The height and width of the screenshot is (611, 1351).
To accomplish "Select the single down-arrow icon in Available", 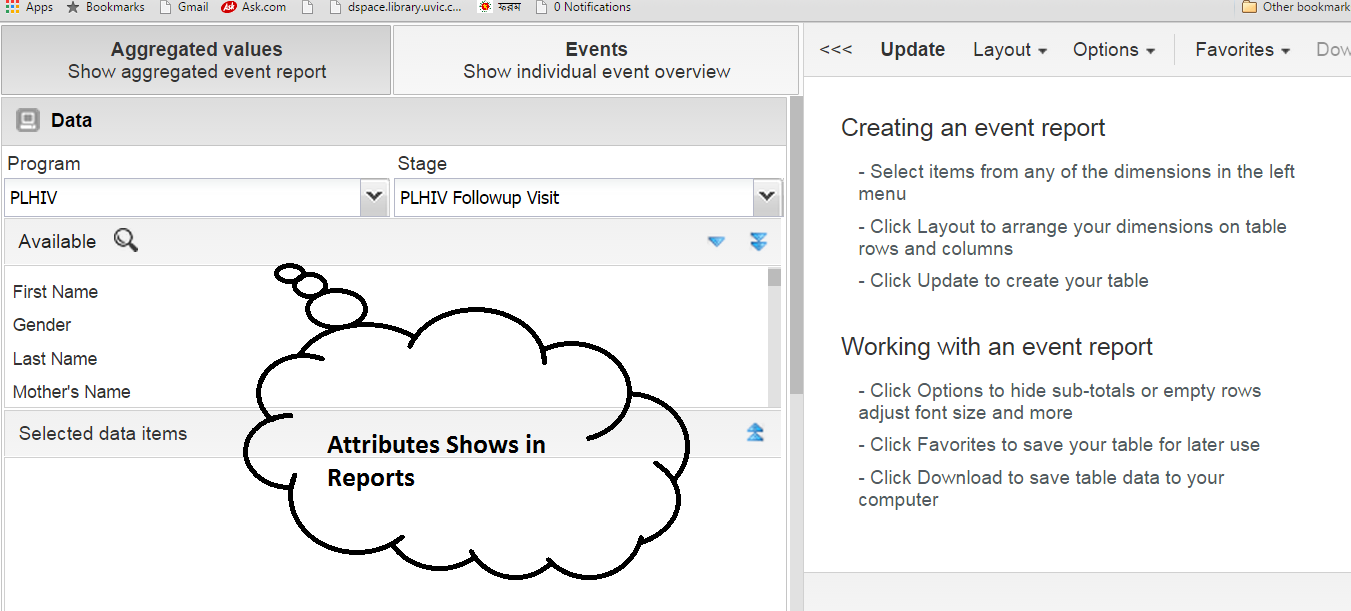I will point(716,241).
